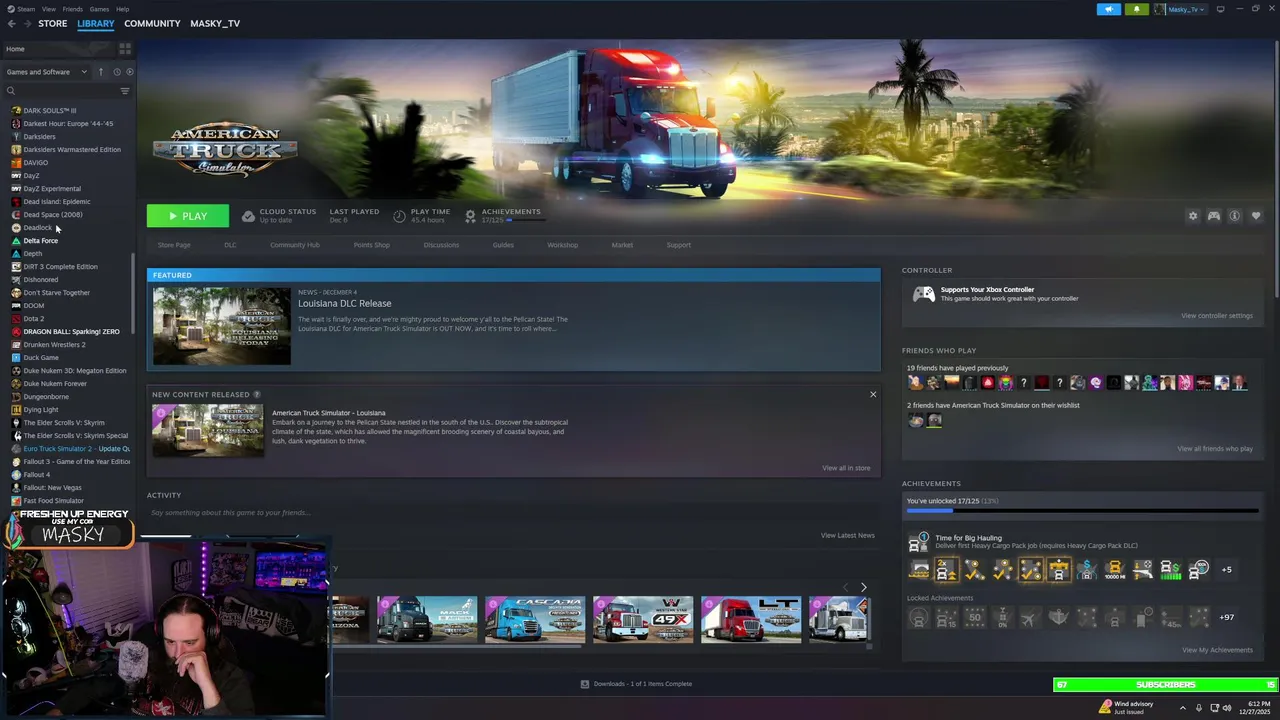The image size is (1280, 720).
Task: Advance the DLC carousel right arrow
Action: pos(864,587)
